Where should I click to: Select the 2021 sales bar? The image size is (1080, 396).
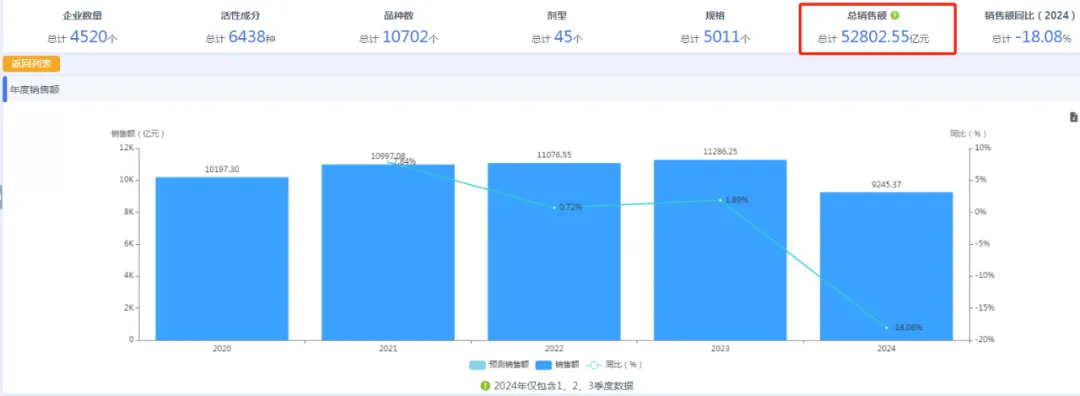(x=388, y=252)
